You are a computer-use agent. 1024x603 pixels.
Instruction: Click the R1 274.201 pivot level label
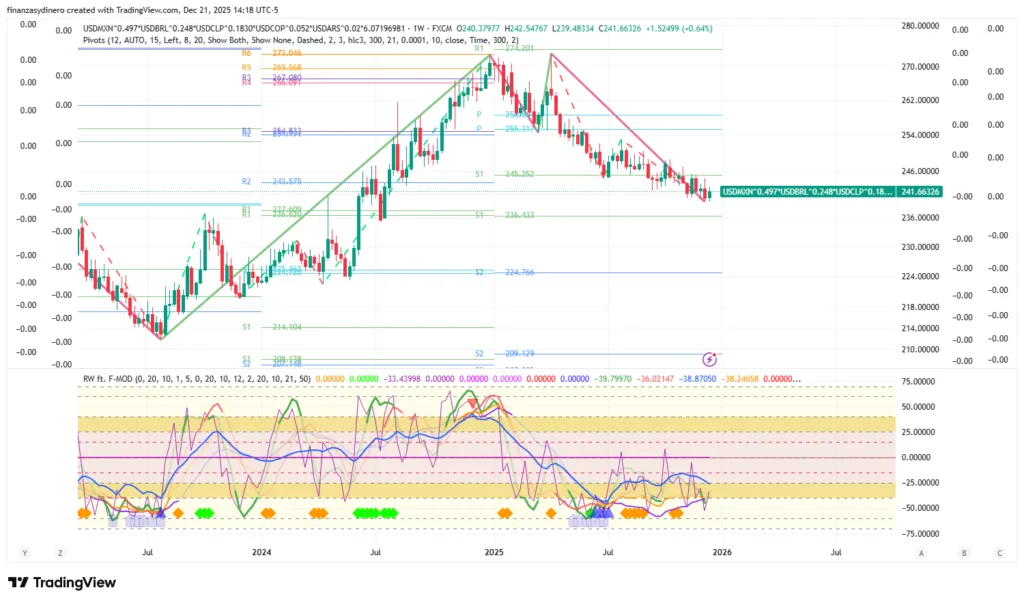coord(510,48)
